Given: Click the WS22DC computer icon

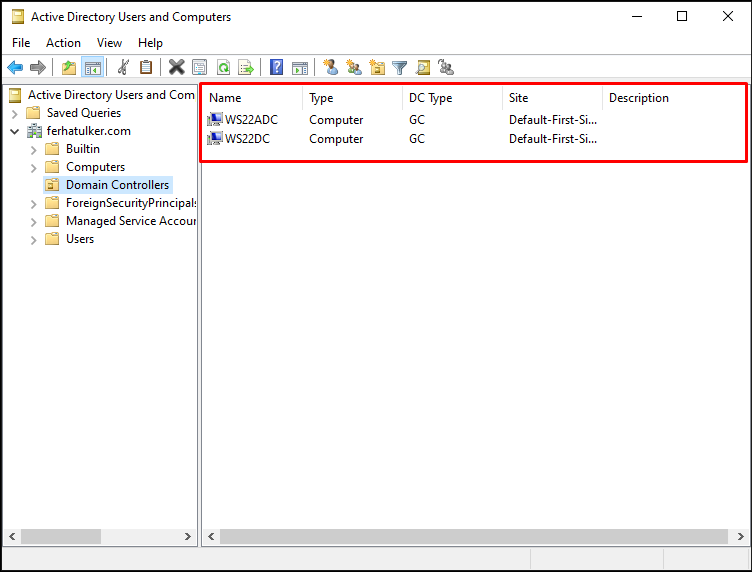Looking at the screenshot, I should coord(215,138).
